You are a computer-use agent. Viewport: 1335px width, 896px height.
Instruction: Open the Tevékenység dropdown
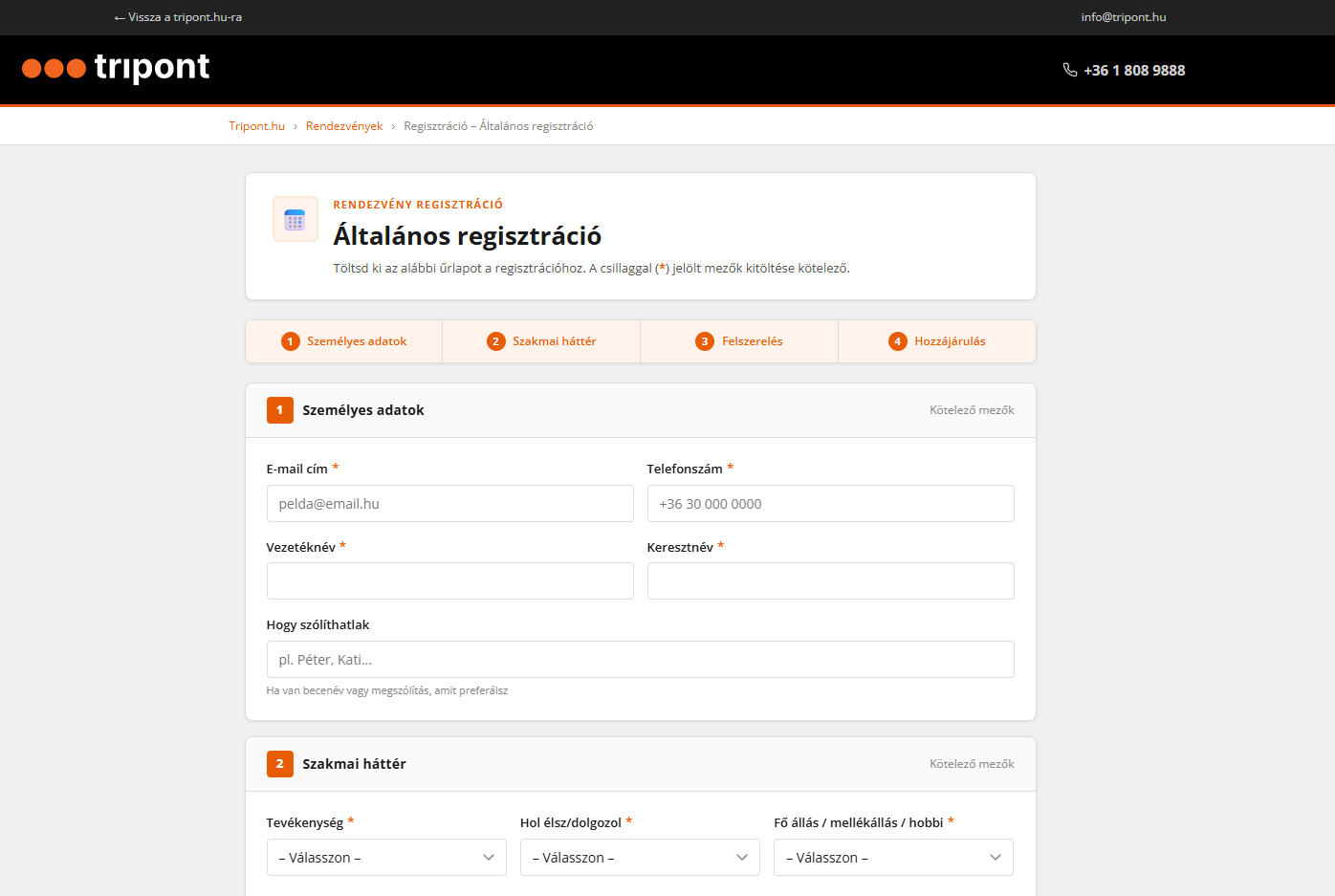(386, 858)
